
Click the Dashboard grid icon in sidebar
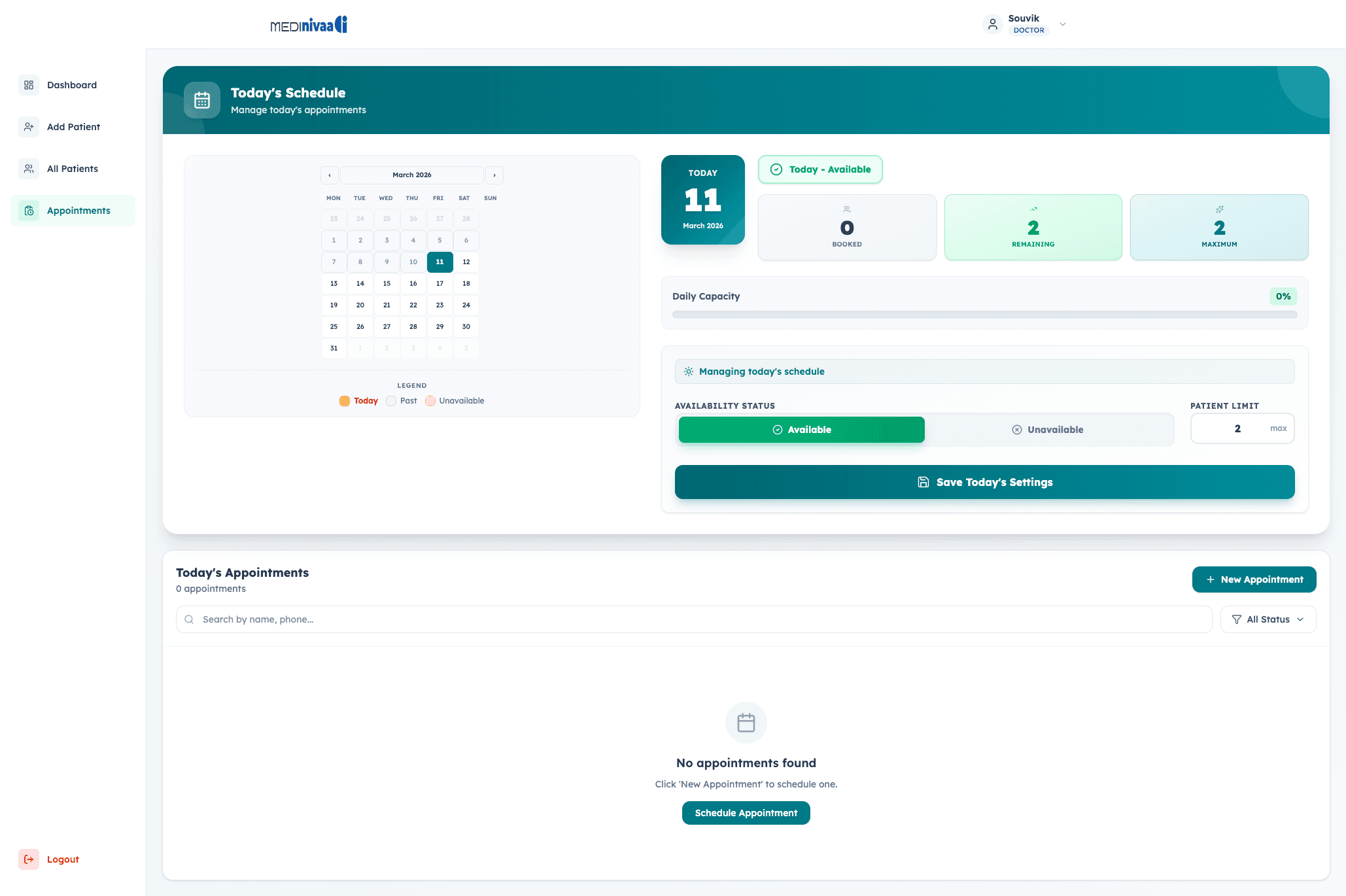coord(29,85)
